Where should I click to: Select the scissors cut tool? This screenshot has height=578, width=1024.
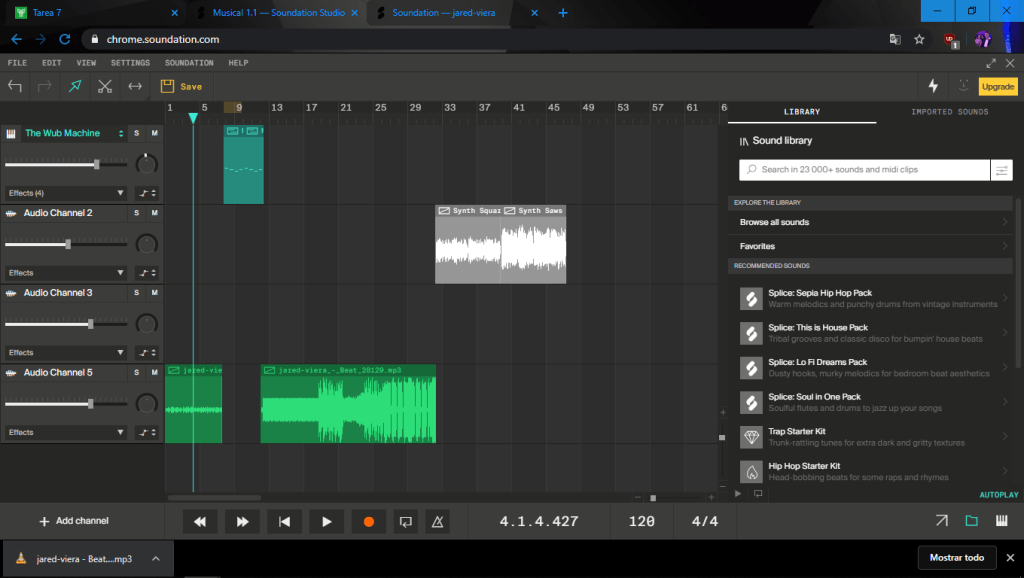pos(104,86)
